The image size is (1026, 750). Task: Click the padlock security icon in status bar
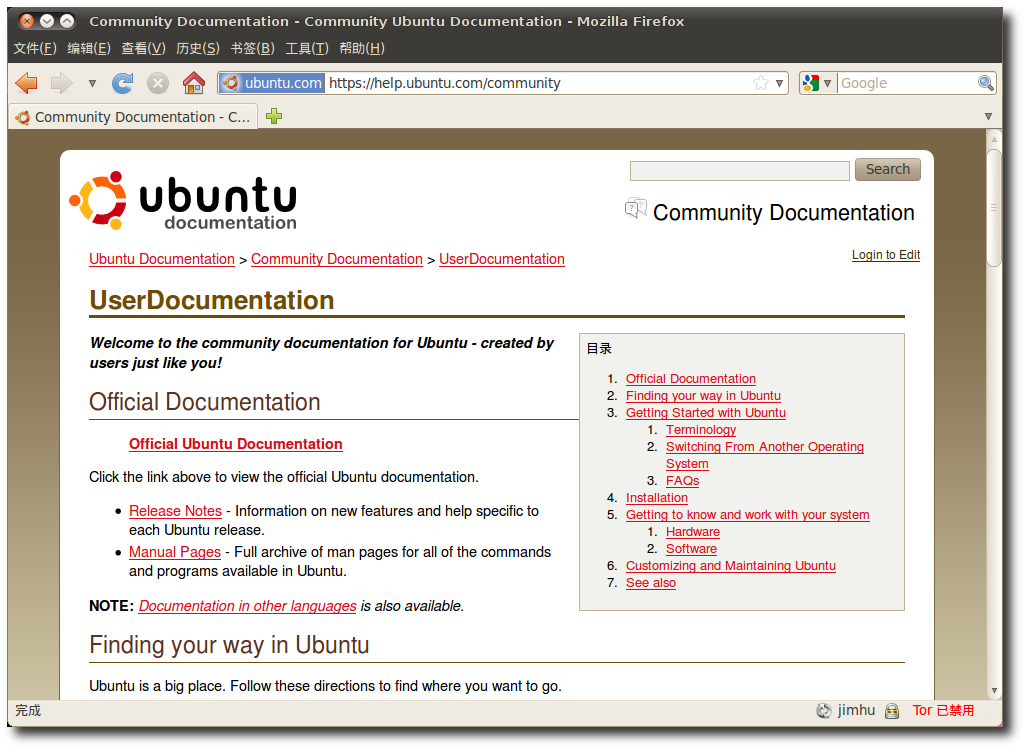pos(891,711)
